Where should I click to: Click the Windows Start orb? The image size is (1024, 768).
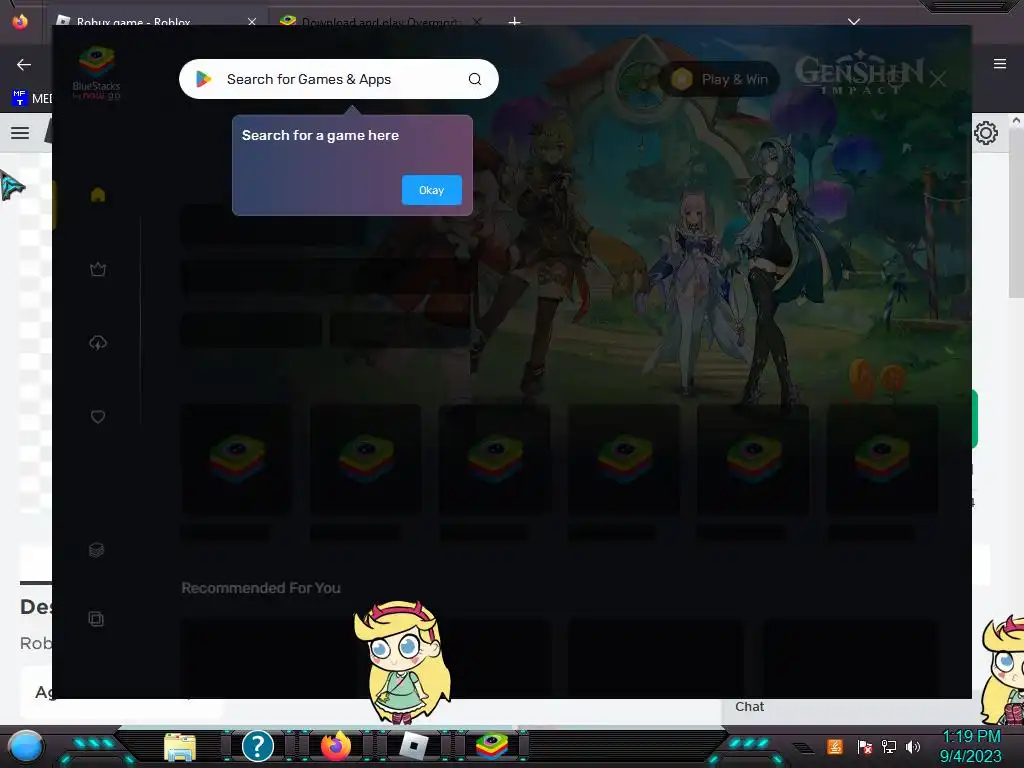25,746
